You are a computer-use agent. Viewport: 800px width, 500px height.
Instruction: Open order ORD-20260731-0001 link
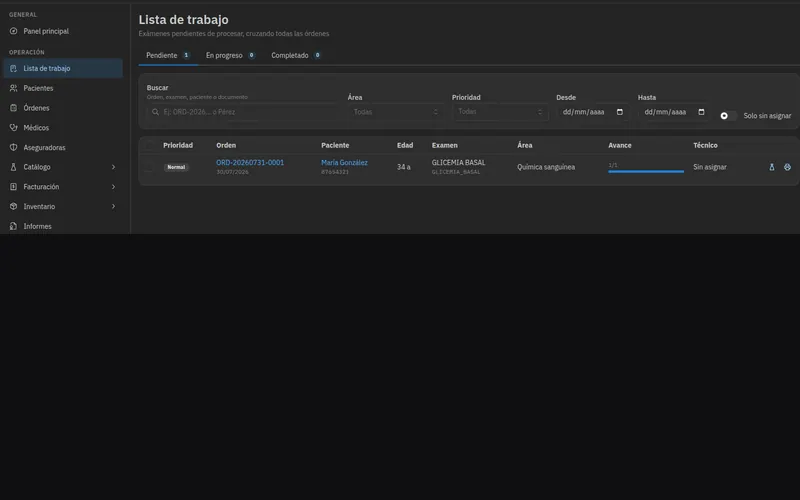[250, 162]
